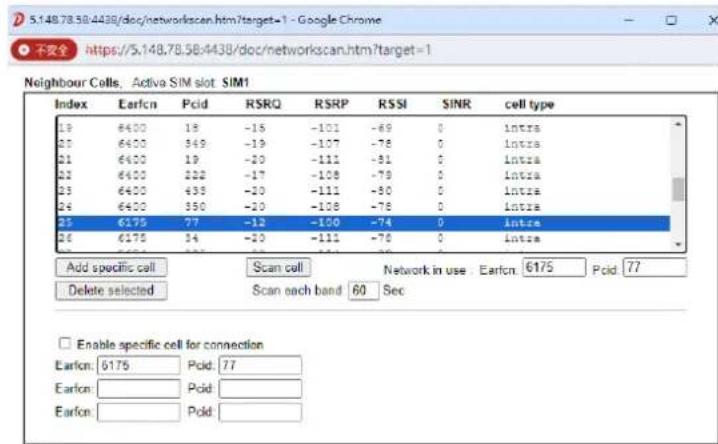
Task: Minimize the Chrome popup window
Action: (629, 20)
